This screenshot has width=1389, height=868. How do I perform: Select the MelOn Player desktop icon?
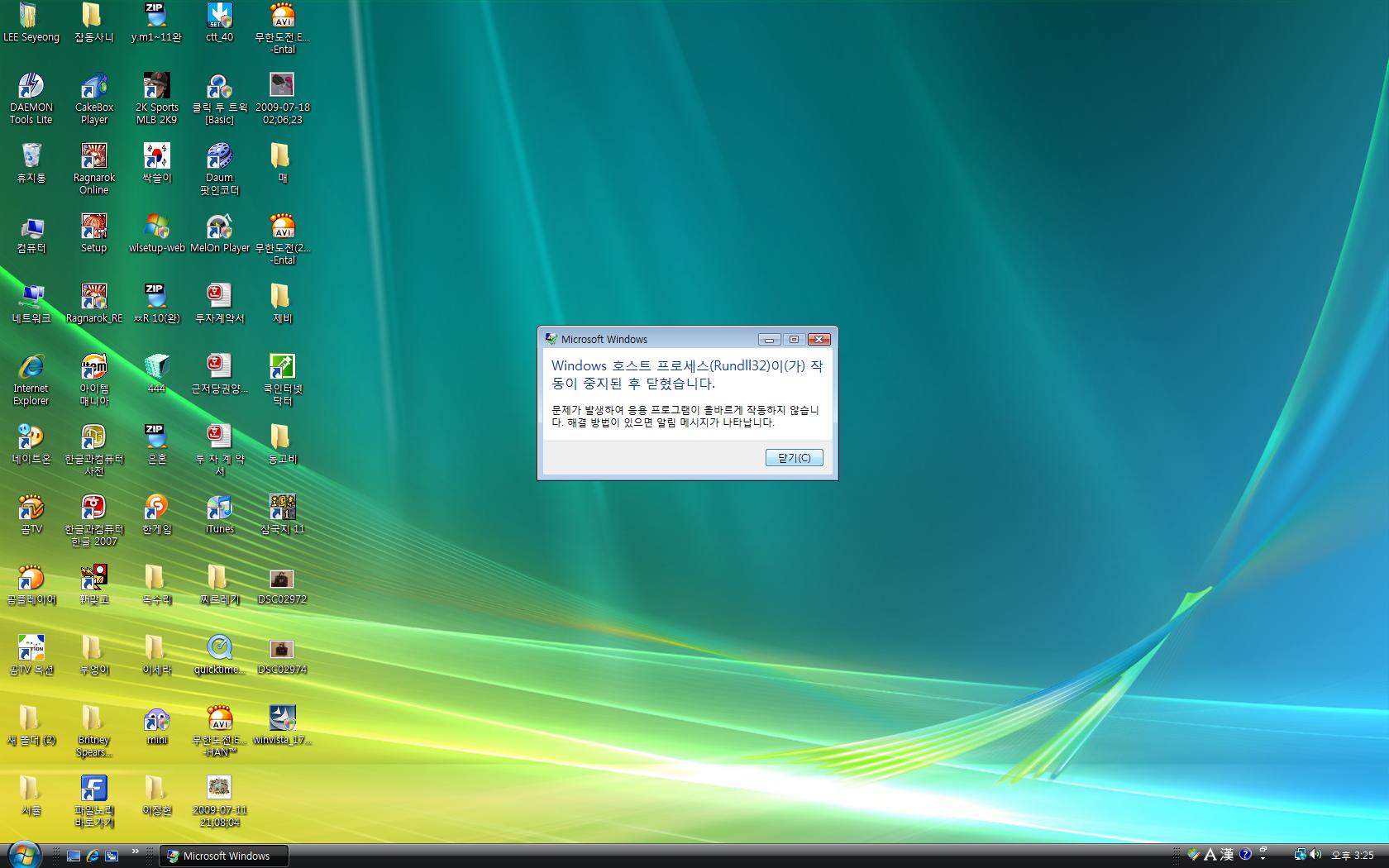[x=220, y=233]
